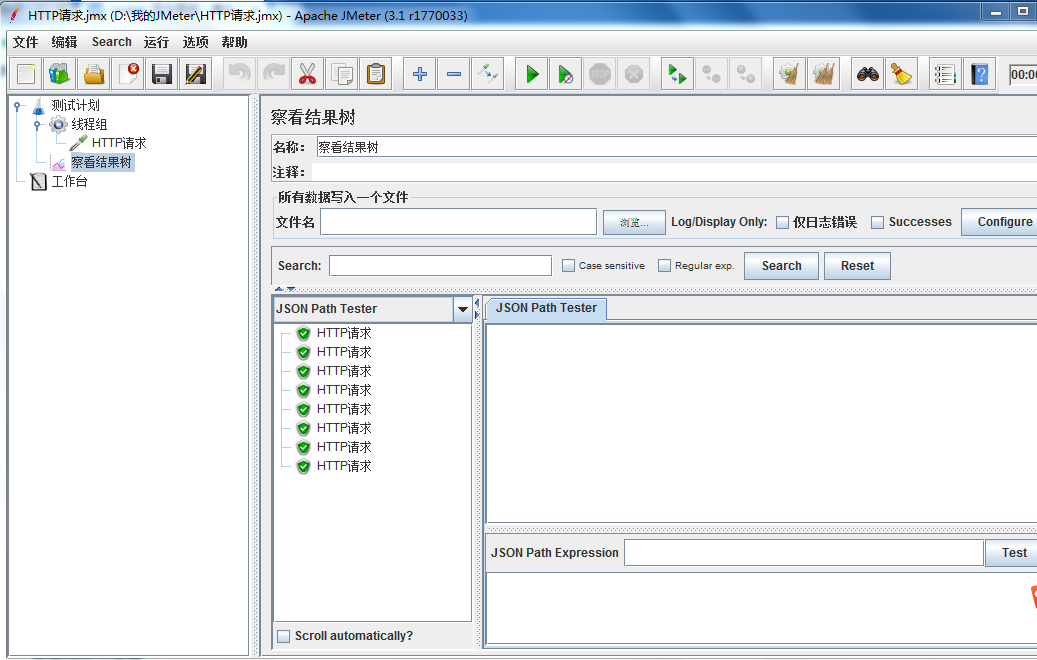Open the 选项 menu
The height and width of the screenshot is (660, 1037).
pos(196,42)
